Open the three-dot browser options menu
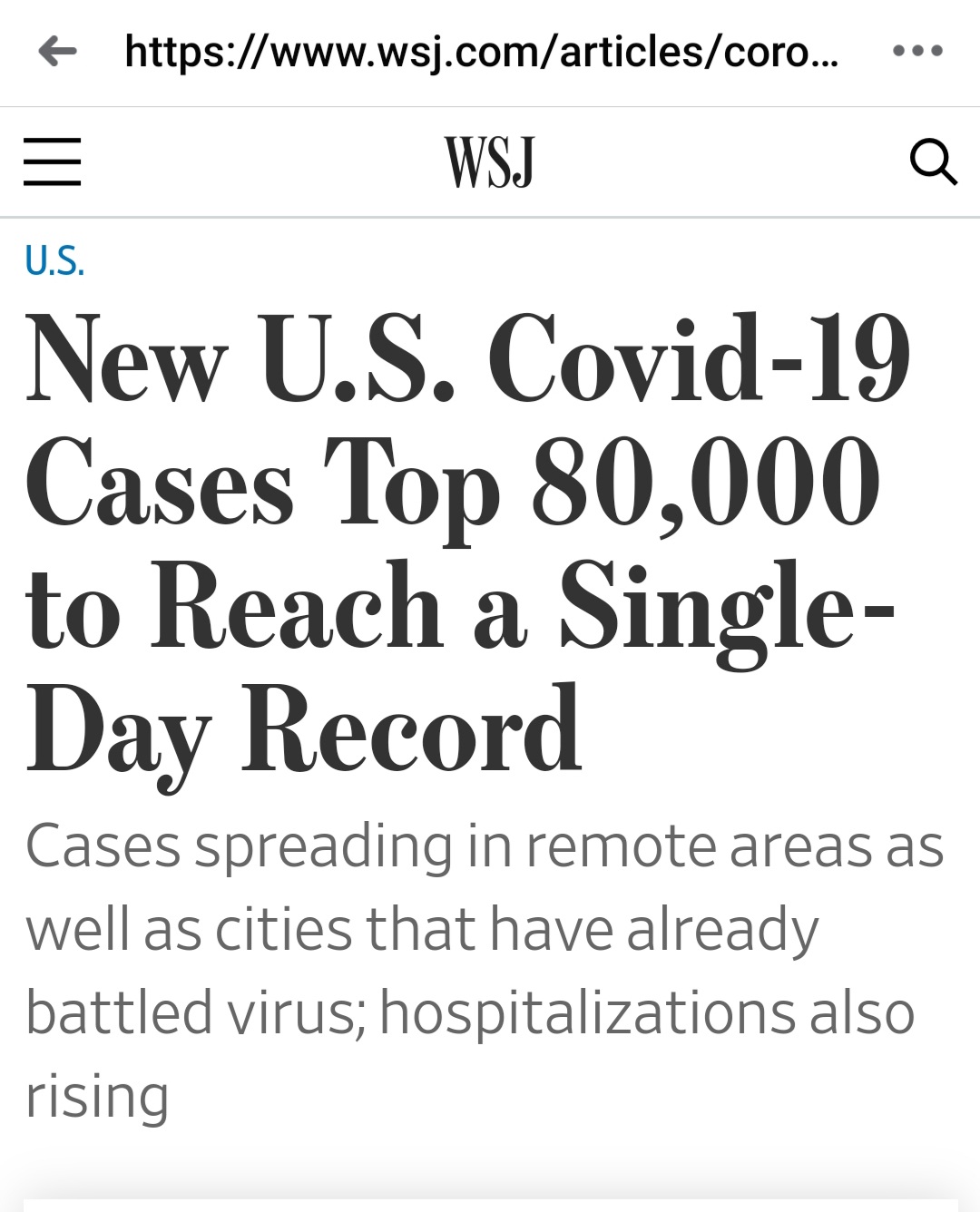Viewport: 980px width, 1212px height. coord(917,51)
